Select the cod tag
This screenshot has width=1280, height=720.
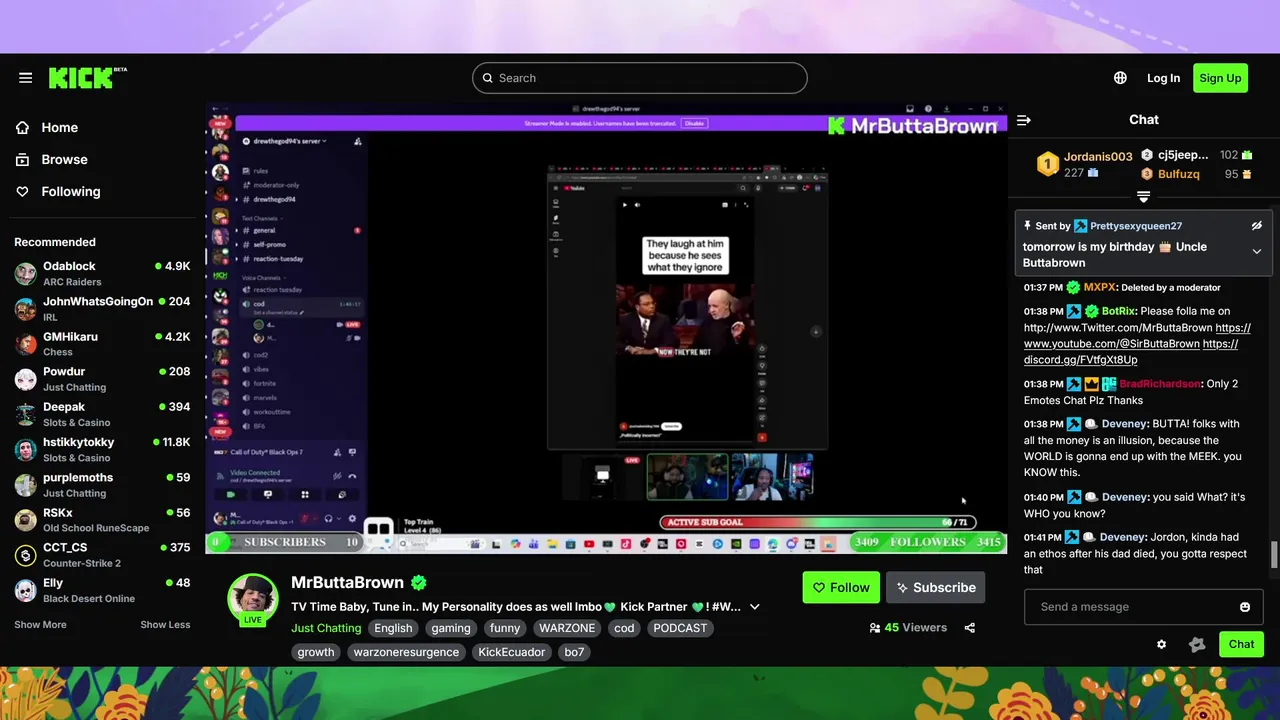click(624, 628)
